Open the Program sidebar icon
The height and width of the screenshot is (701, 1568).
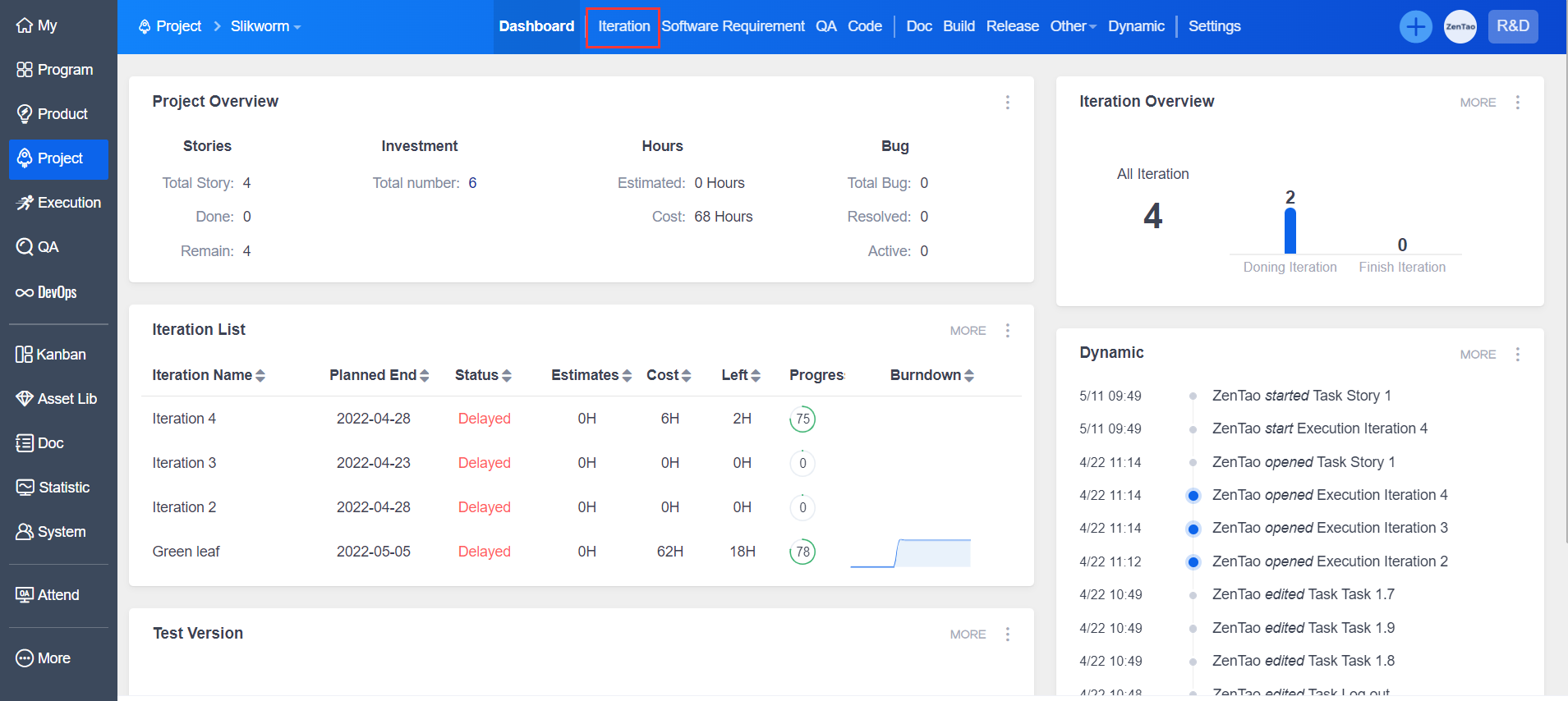click(25, 70)
